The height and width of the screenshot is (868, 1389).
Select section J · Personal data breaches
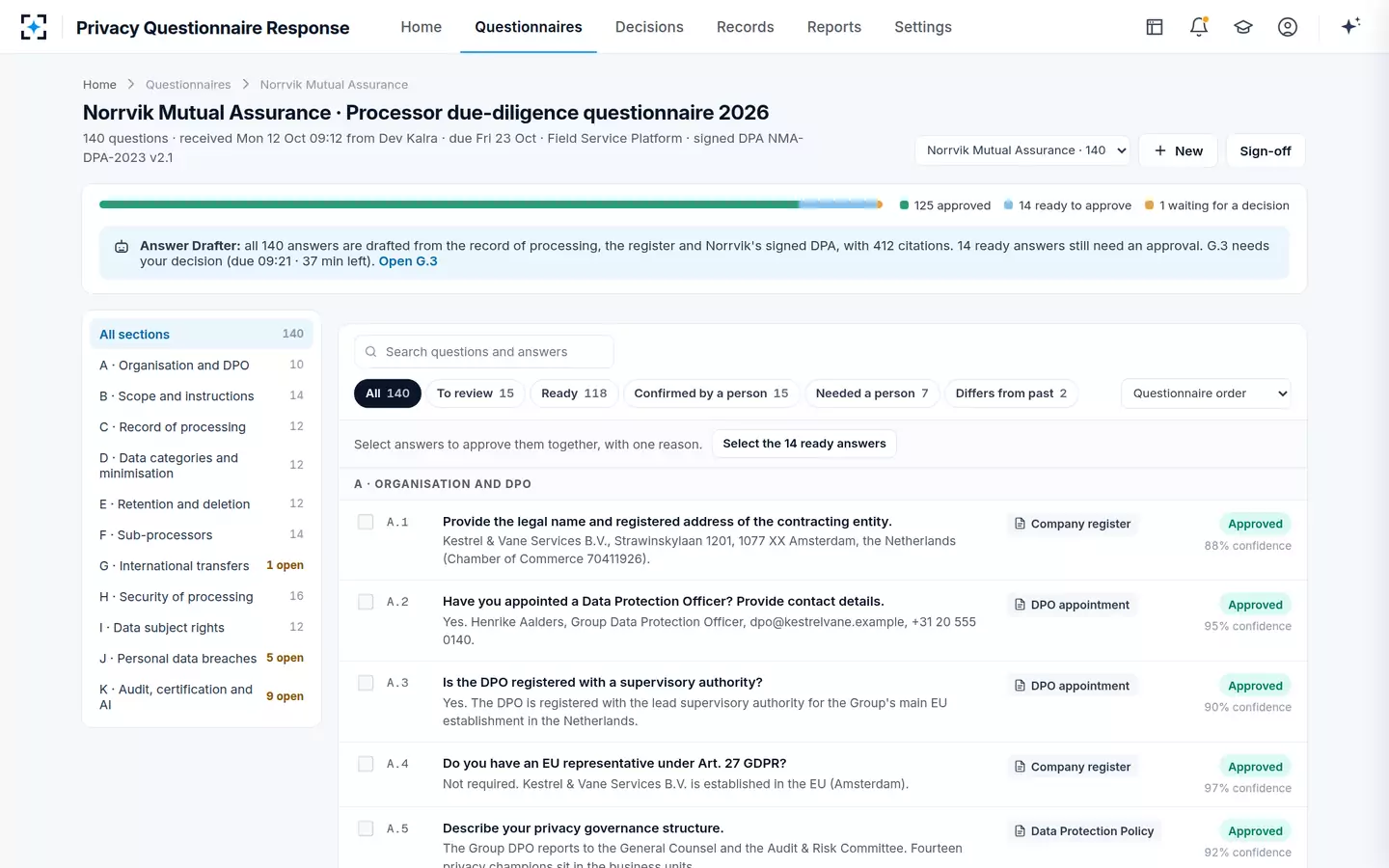202,659
